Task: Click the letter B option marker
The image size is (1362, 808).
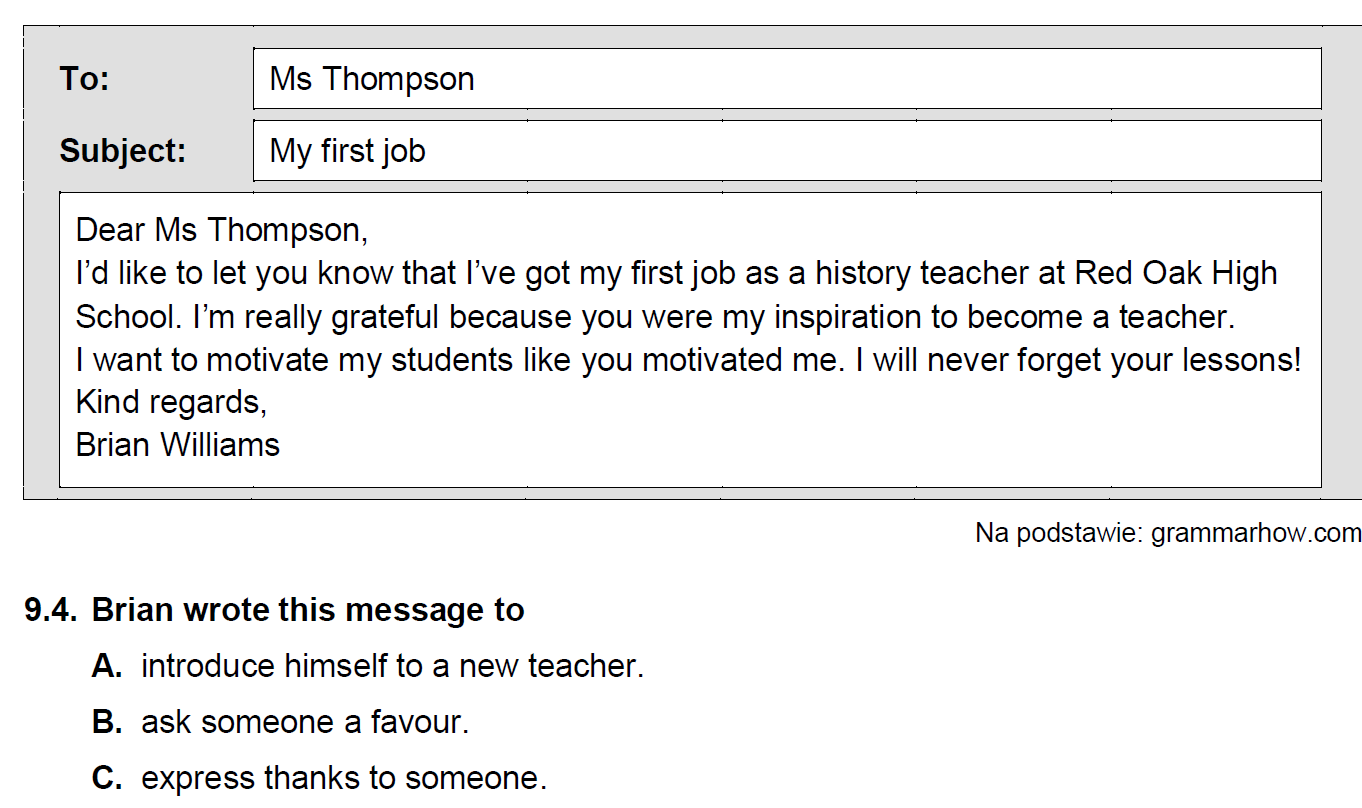Action: pos(107,722)
